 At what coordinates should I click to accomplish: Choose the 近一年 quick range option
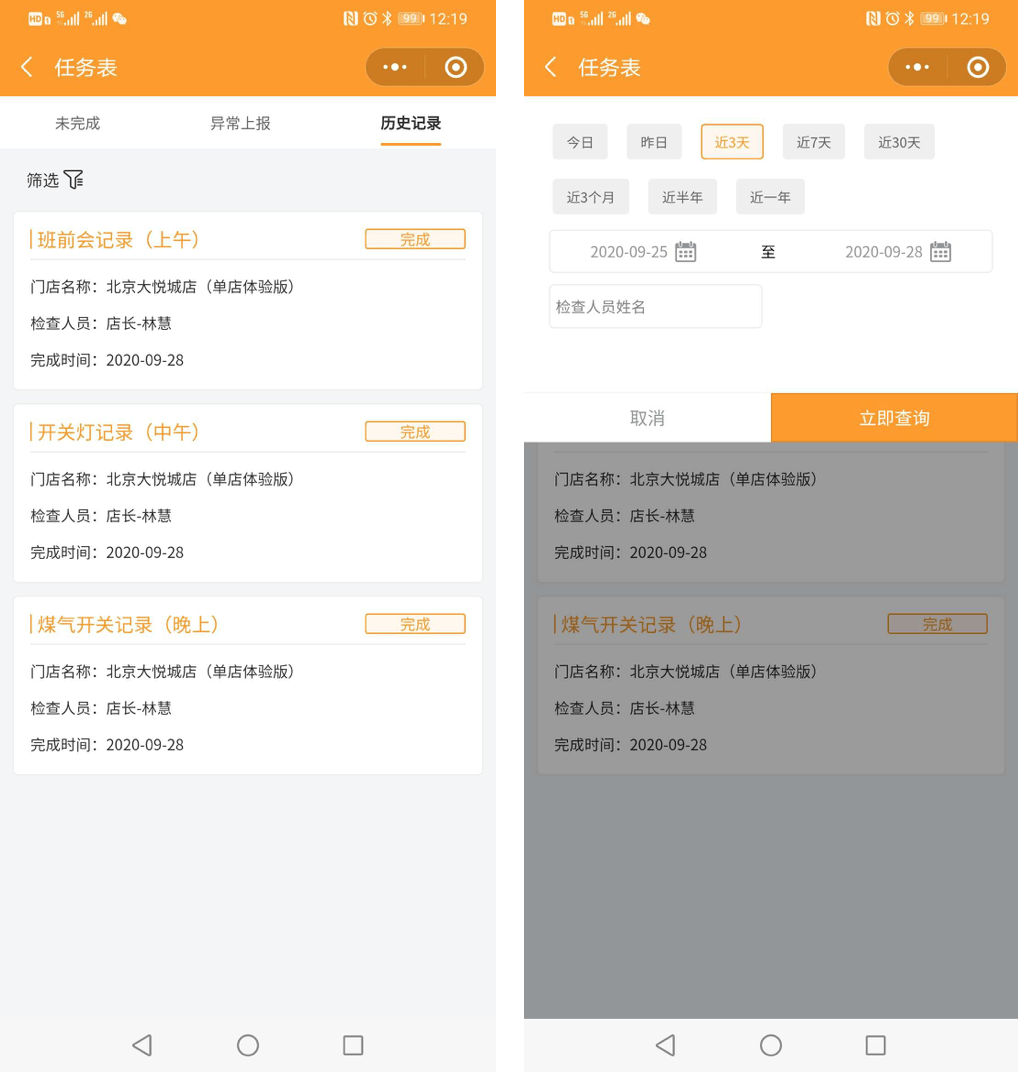(x=770, y=197)
